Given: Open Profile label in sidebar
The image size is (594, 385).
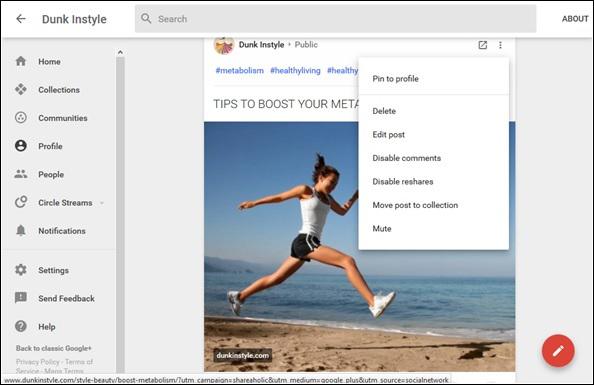Looking at the screenshot, I should coord(50,146).
